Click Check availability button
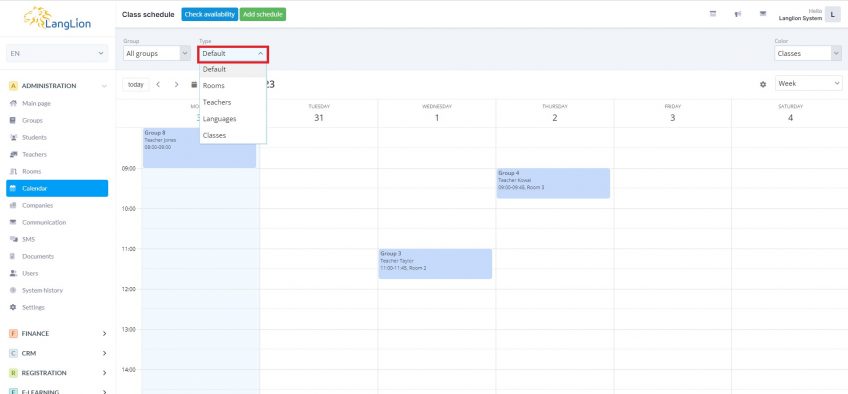This screenshot has width=848, height=394. [x=210, y=15]
